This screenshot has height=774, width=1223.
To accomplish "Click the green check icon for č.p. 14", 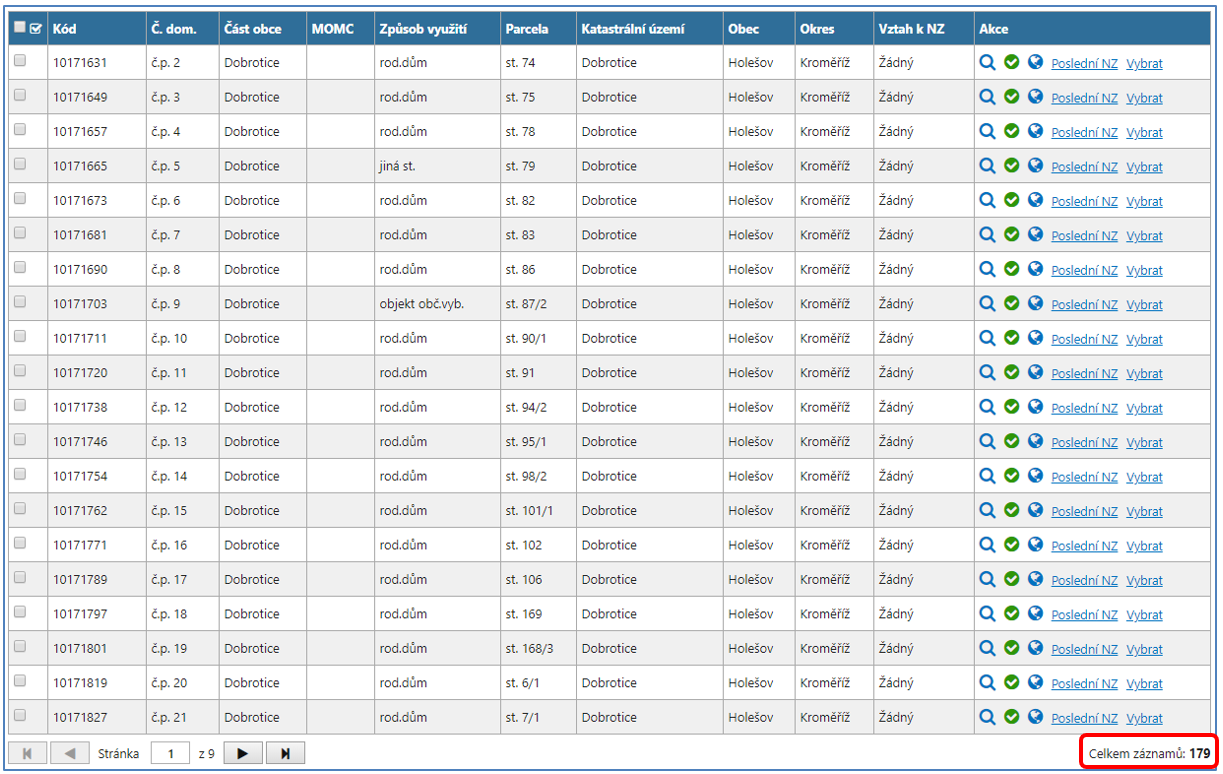I will tap(1011, 475).
